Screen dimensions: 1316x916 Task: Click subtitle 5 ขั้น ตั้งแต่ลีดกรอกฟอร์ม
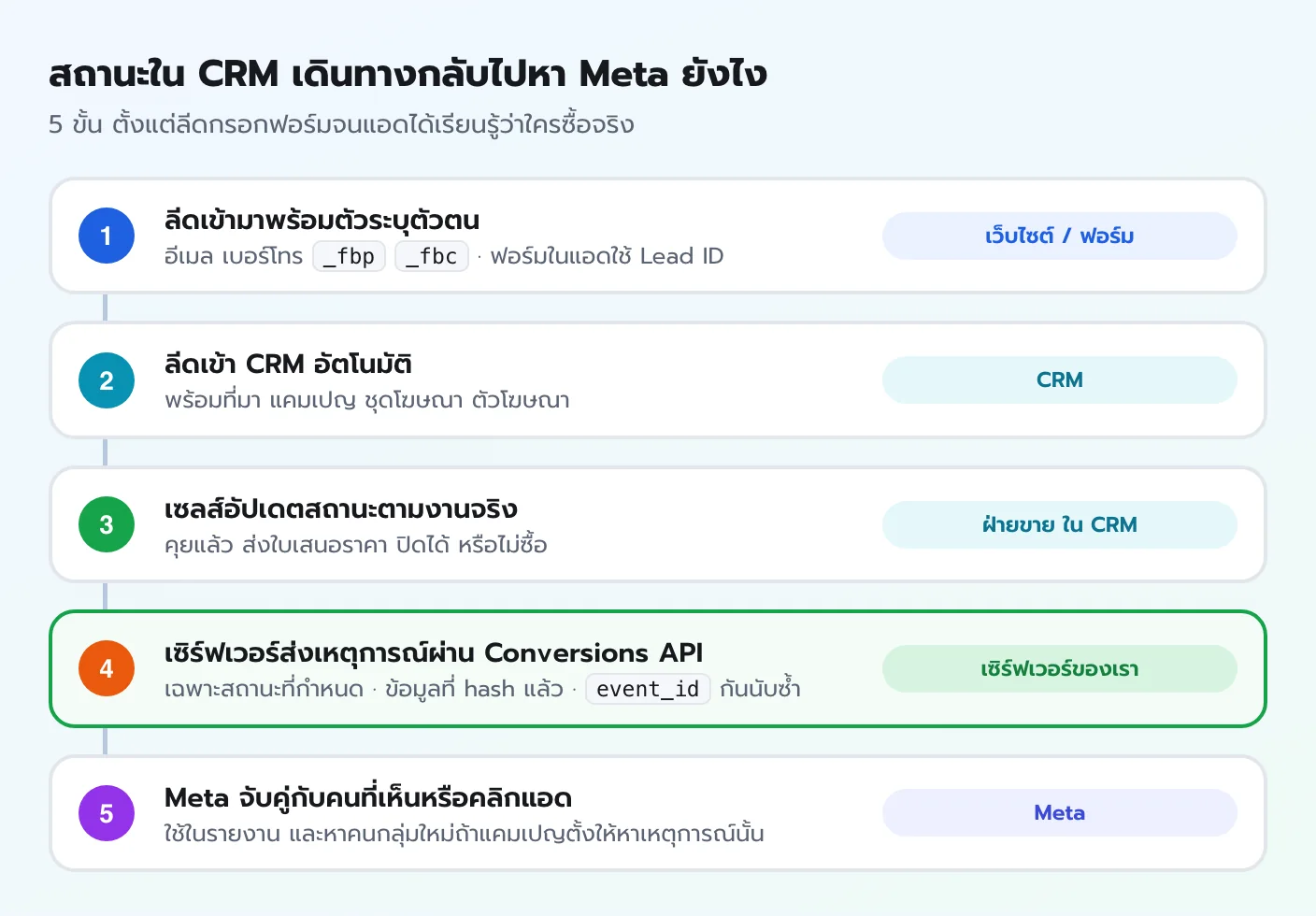tap(341, 124)
